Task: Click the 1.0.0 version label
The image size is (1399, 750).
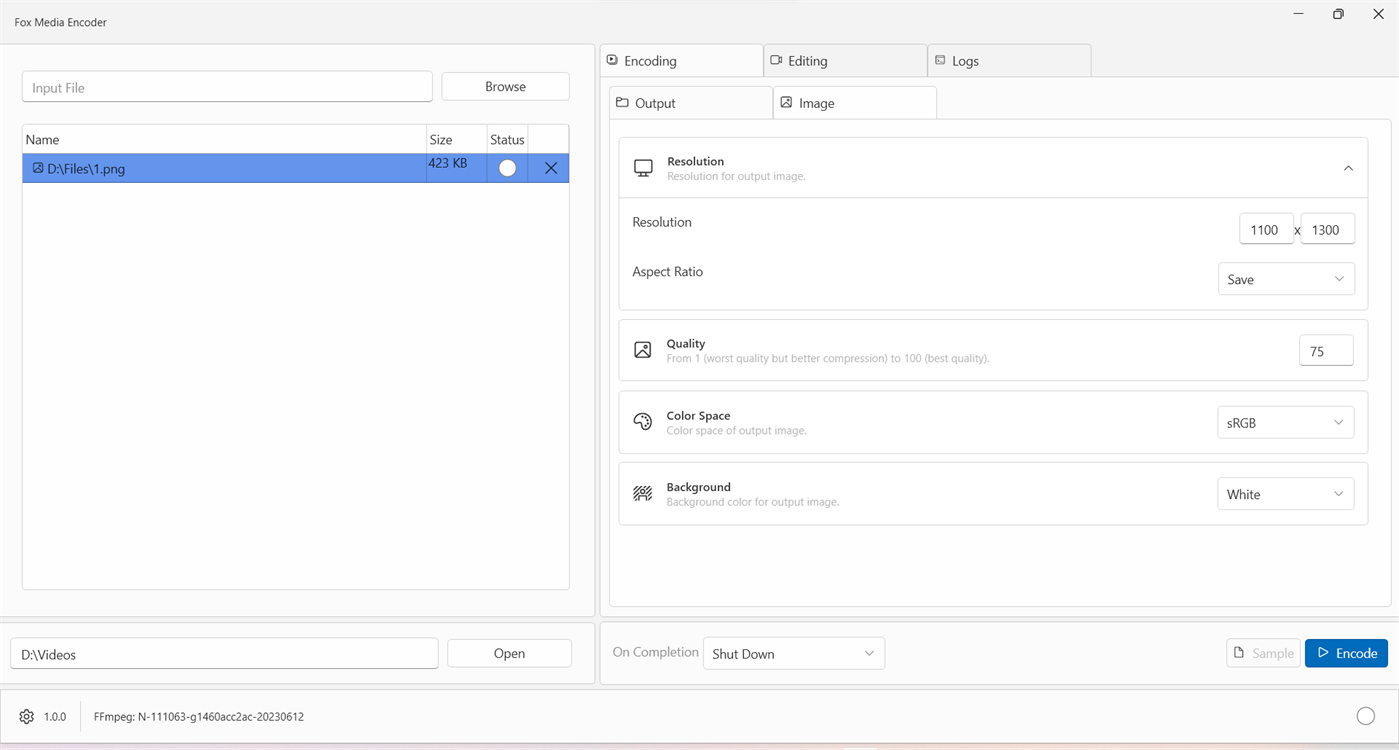Action: click(55, 717)
